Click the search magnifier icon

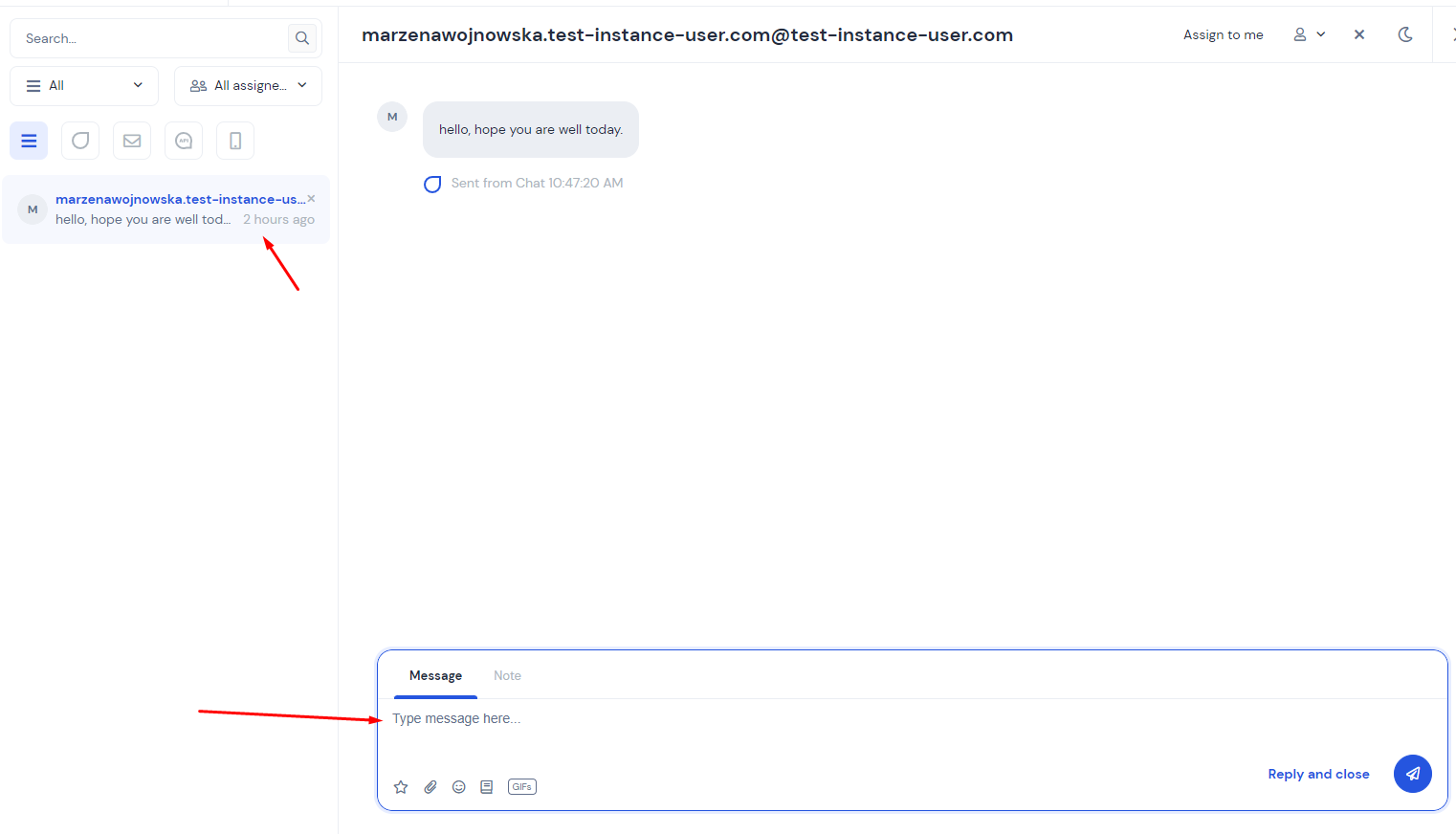pyautogui.click(x=302, y=38)
